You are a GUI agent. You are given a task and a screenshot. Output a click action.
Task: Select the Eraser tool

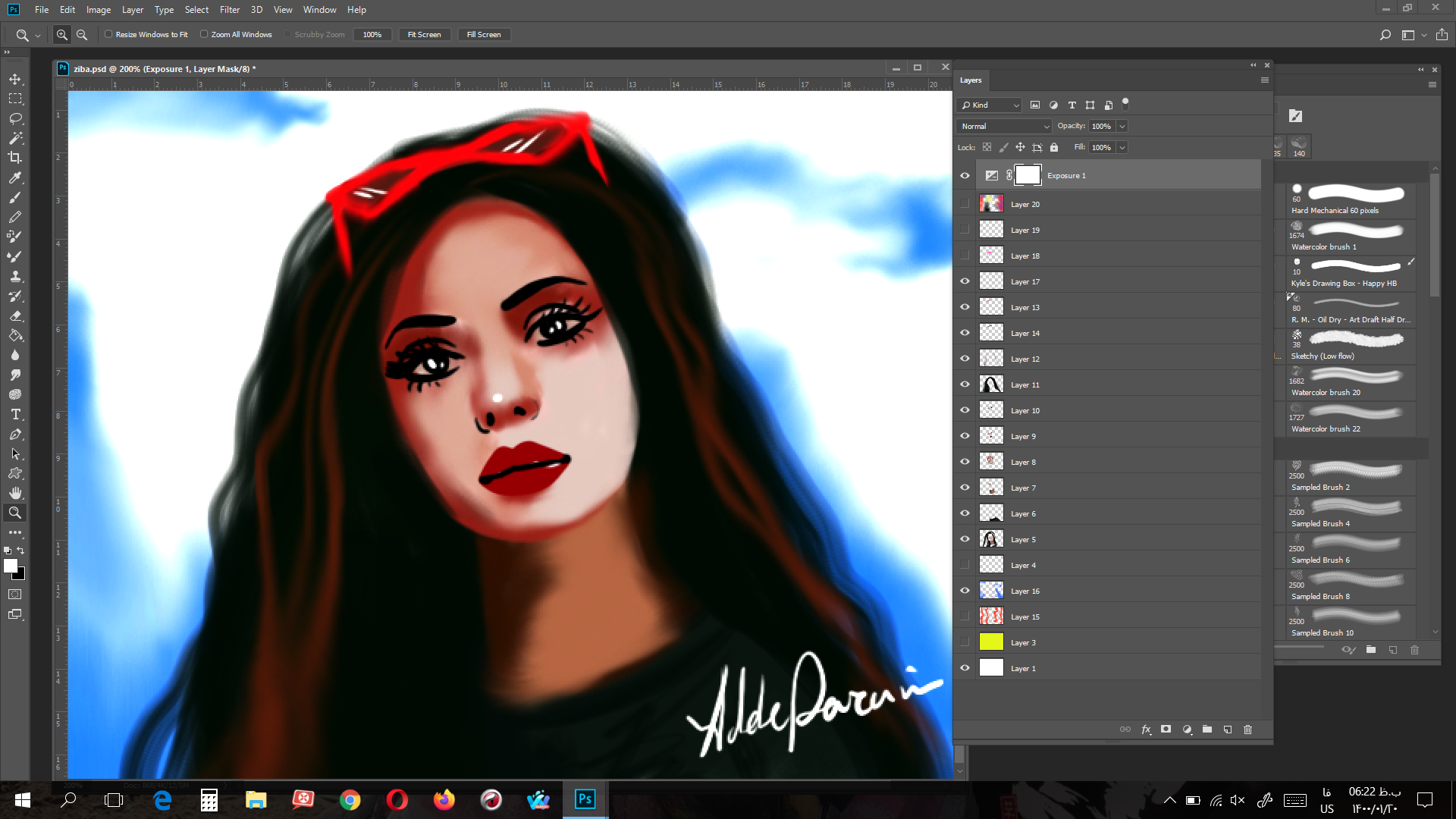click(x=15, y=315)
